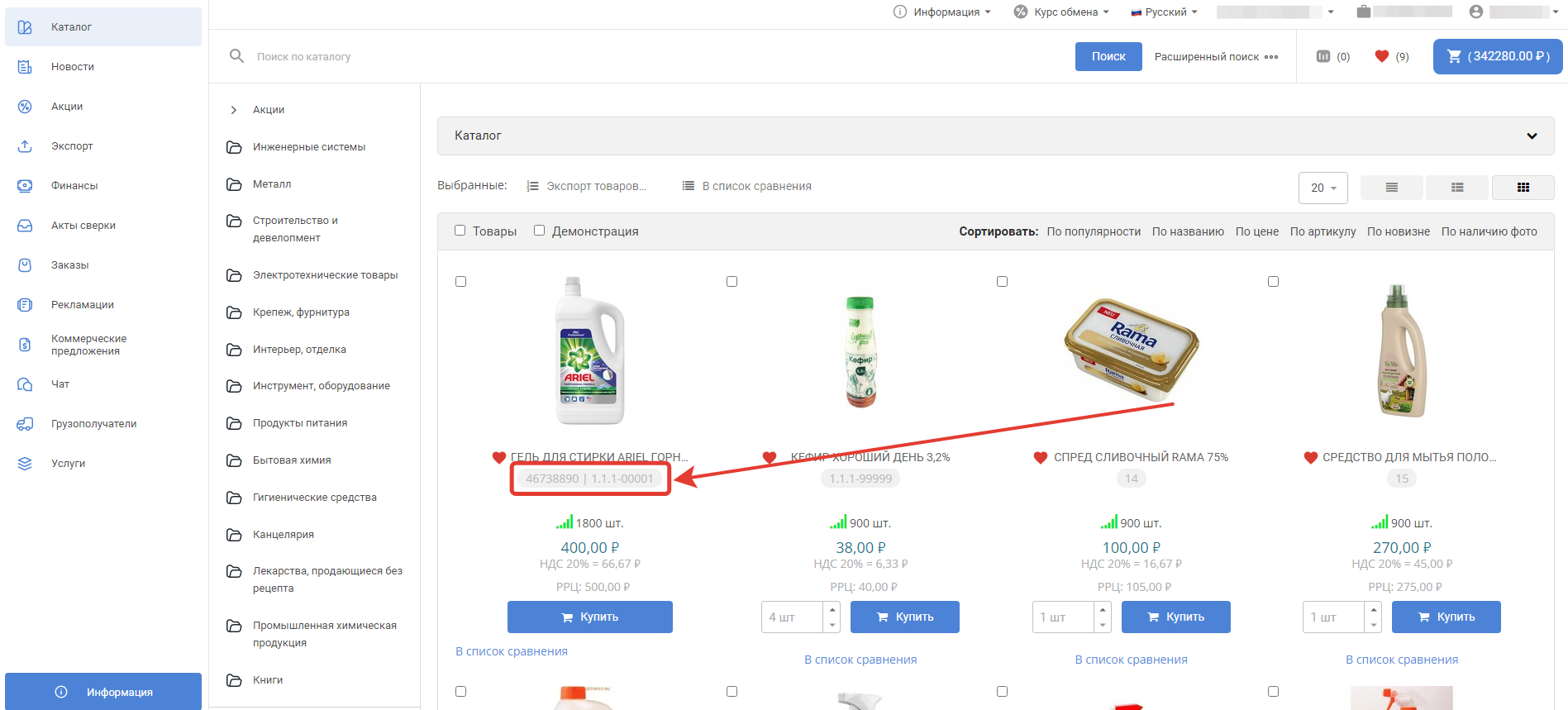Sort products by По цене
Screen dimensions: 1568x710
tap(1256, 231)
